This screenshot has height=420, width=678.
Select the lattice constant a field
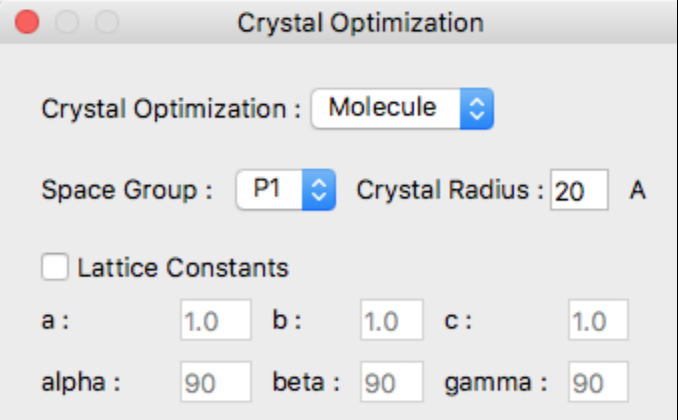(x=216, y=322)
